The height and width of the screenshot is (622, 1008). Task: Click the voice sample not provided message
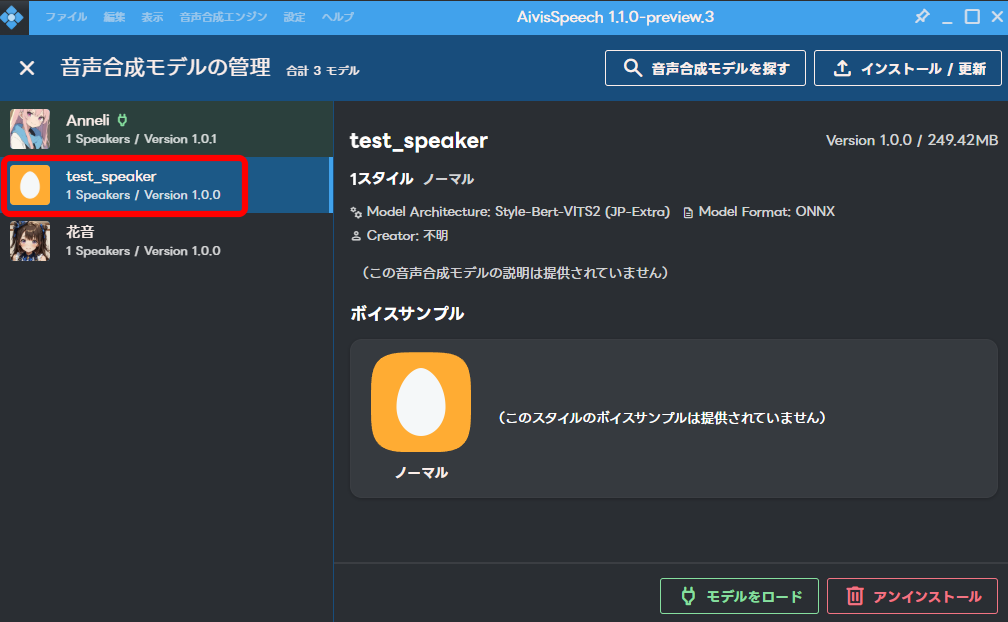pos(662,418)
